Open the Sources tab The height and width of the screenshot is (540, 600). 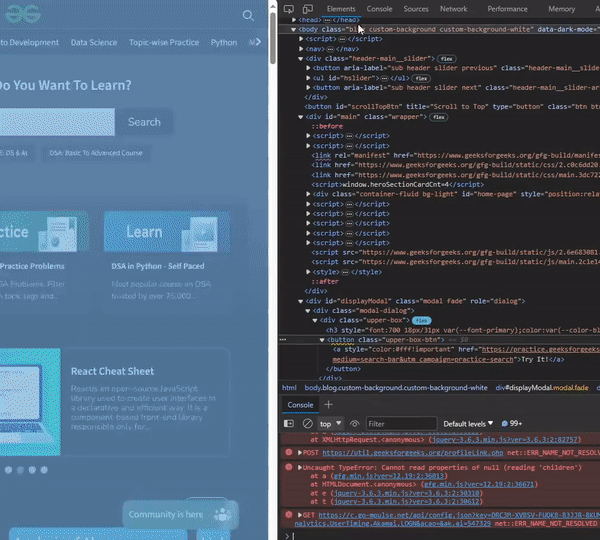(416, 9)
